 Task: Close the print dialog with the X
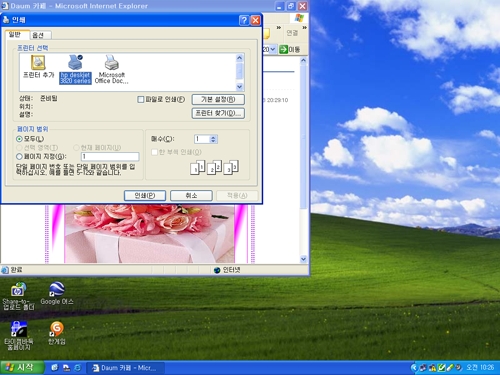256,20
